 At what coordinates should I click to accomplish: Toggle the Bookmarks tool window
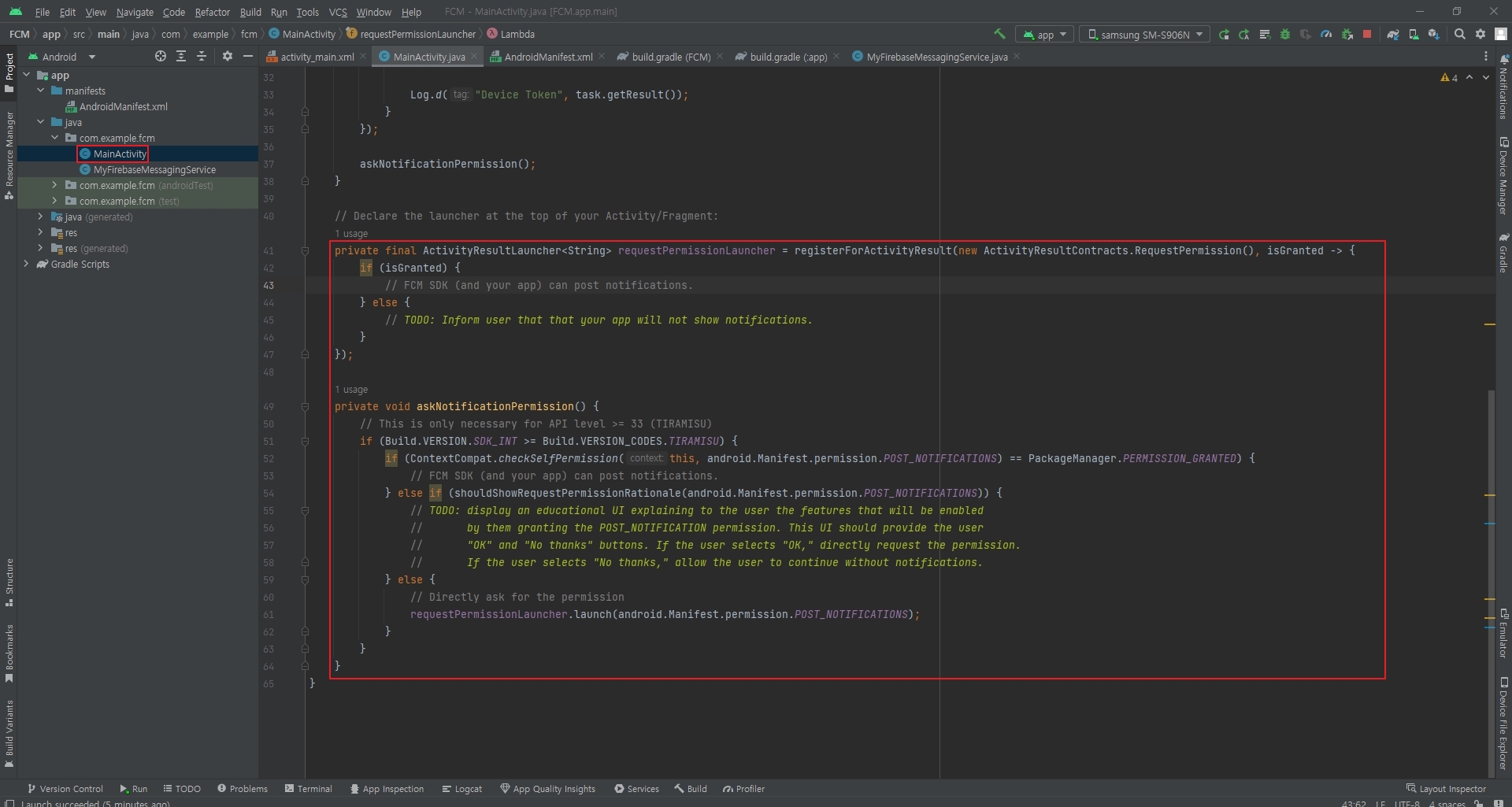click(9, 653)
